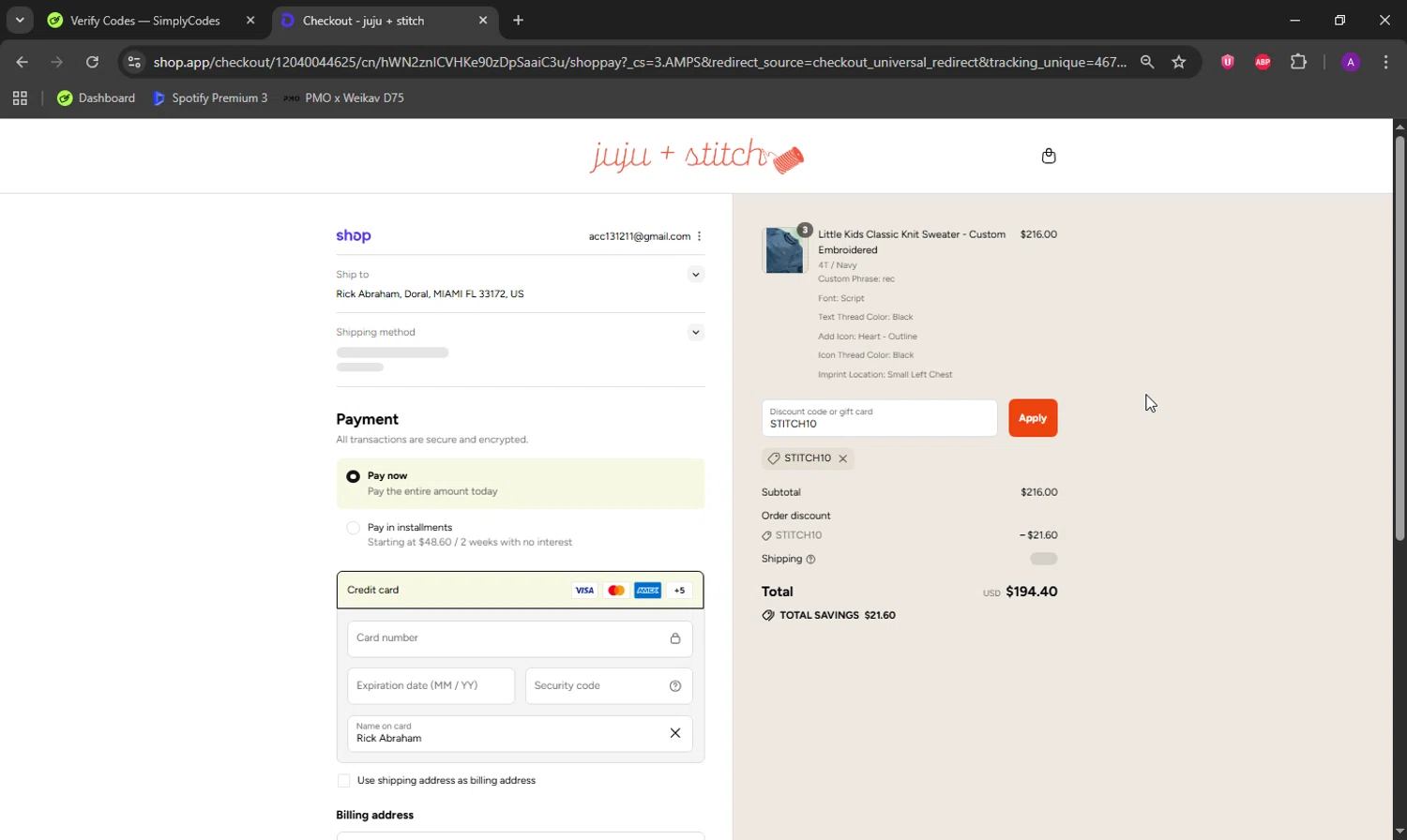Open the zoom magnifier in address bar
Viewport: 1407px width, 840px height.
tap(1147, 62)
